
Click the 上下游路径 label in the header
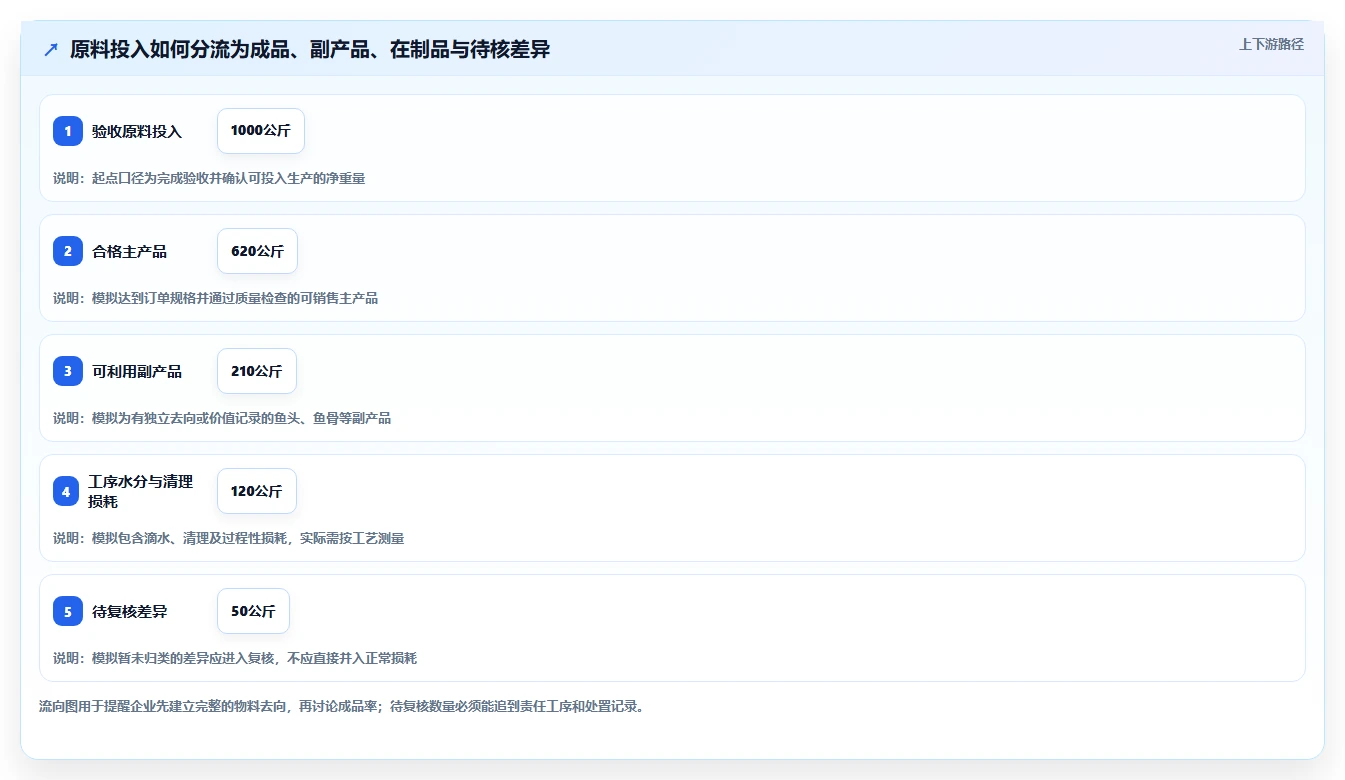(x=1271, y=44)
